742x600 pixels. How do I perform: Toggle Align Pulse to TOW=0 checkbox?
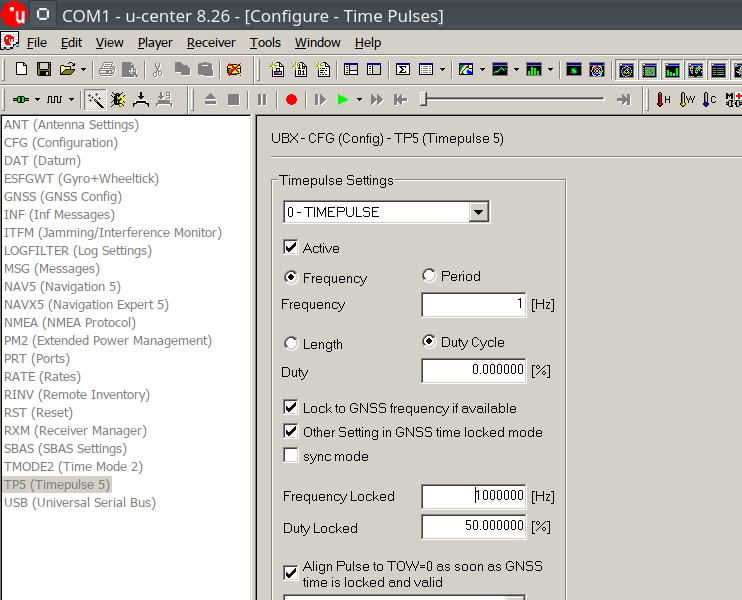[x=291, y=573]
